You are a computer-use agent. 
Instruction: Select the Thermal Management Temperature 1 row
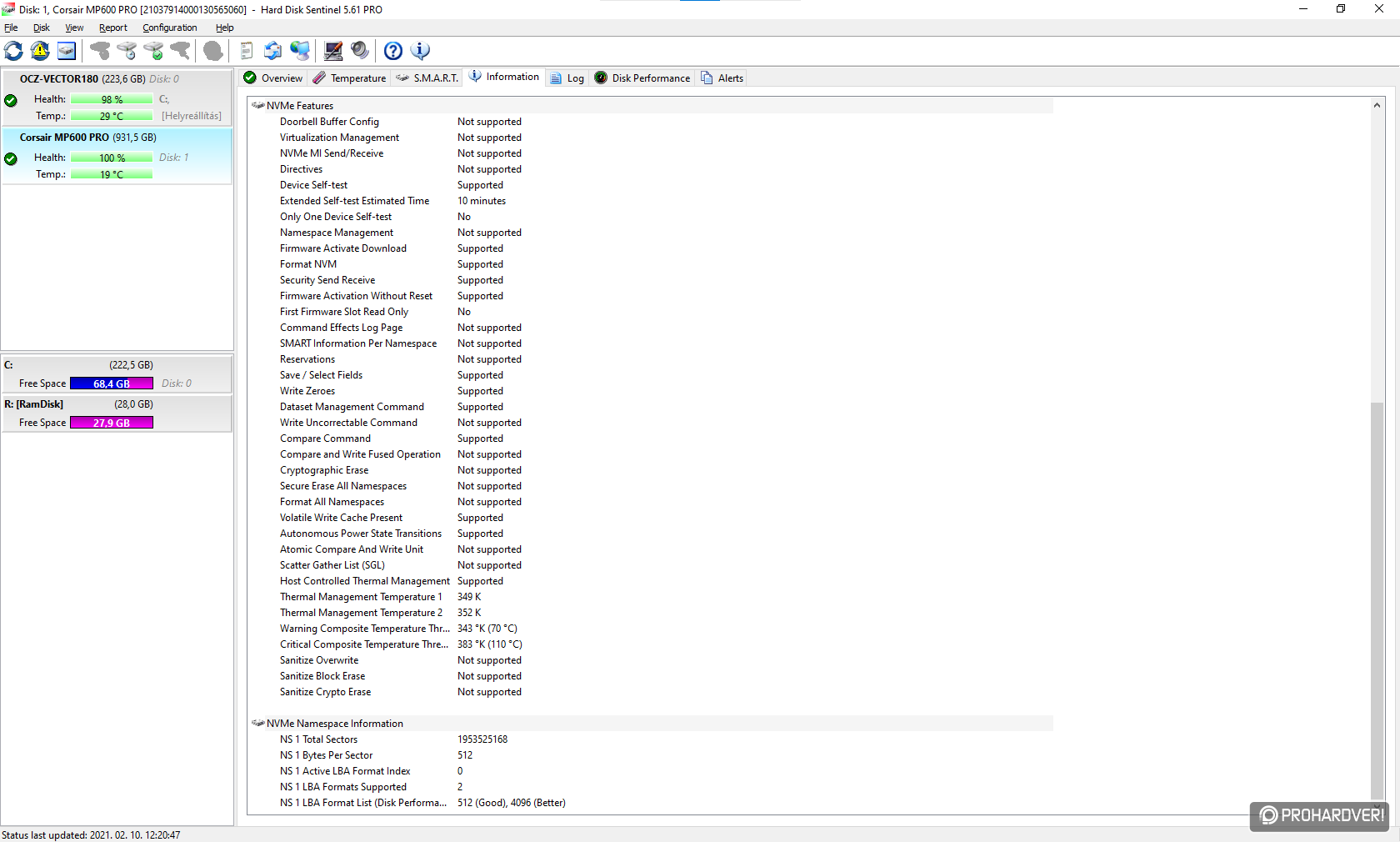click(x=650, y=597)
